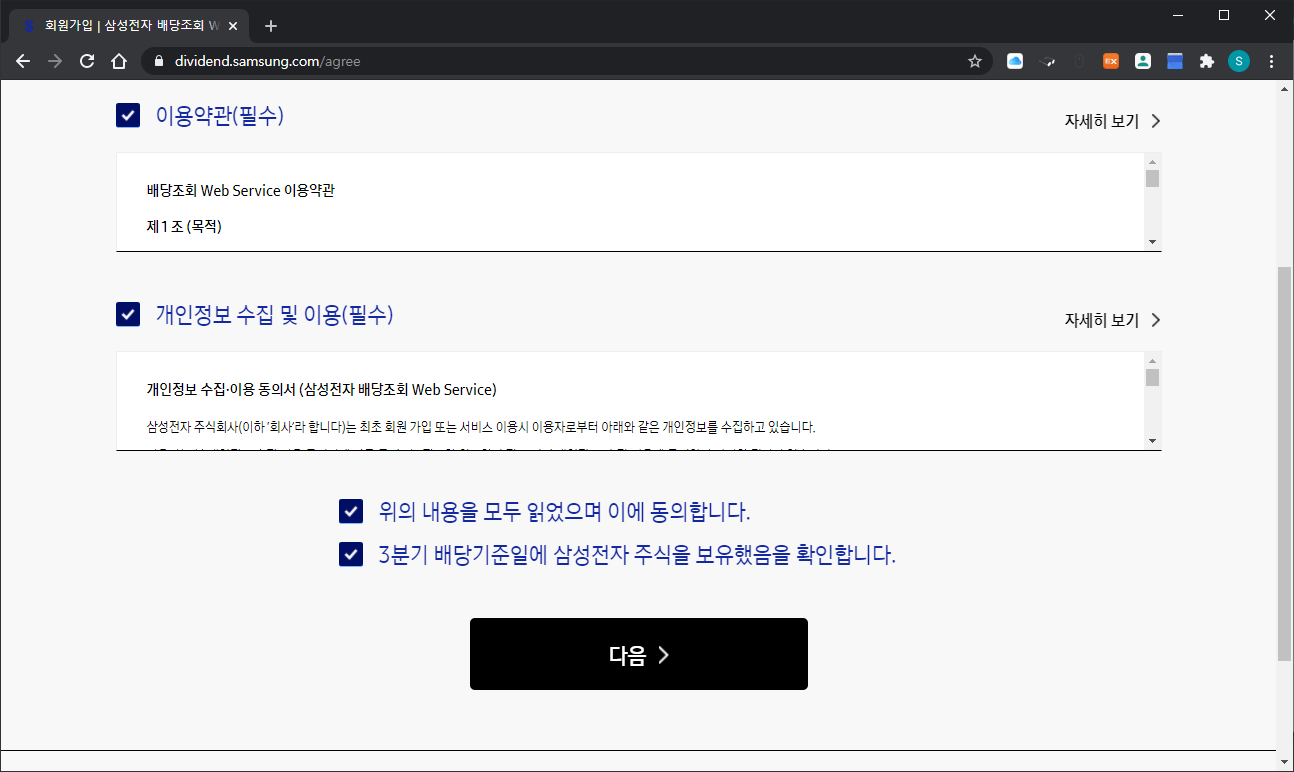Toggle 3분기 배당기준일 주식 보유 확인 checkbox

351,554
